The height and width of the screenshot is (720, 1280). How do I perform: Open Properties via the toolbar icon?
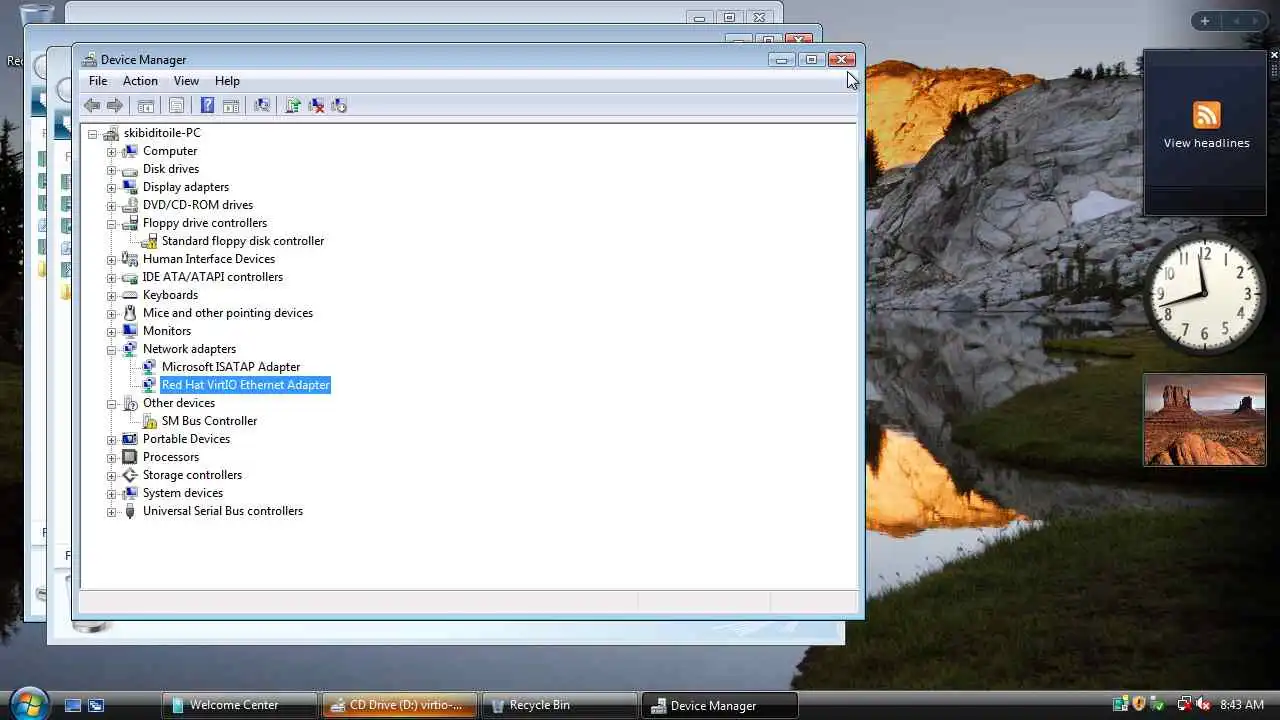point(176,105)
